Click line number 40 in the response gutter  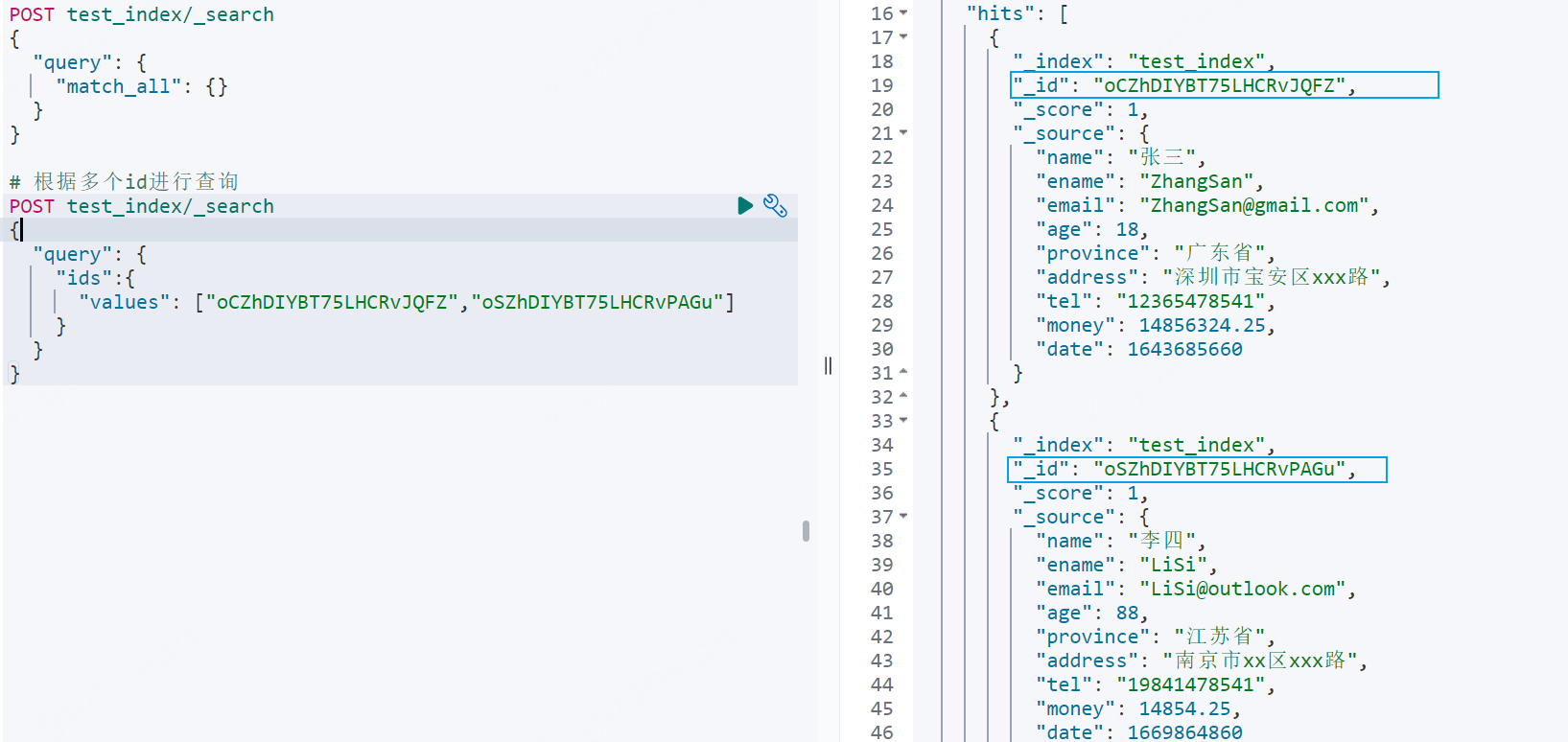[x=882, y=589]
